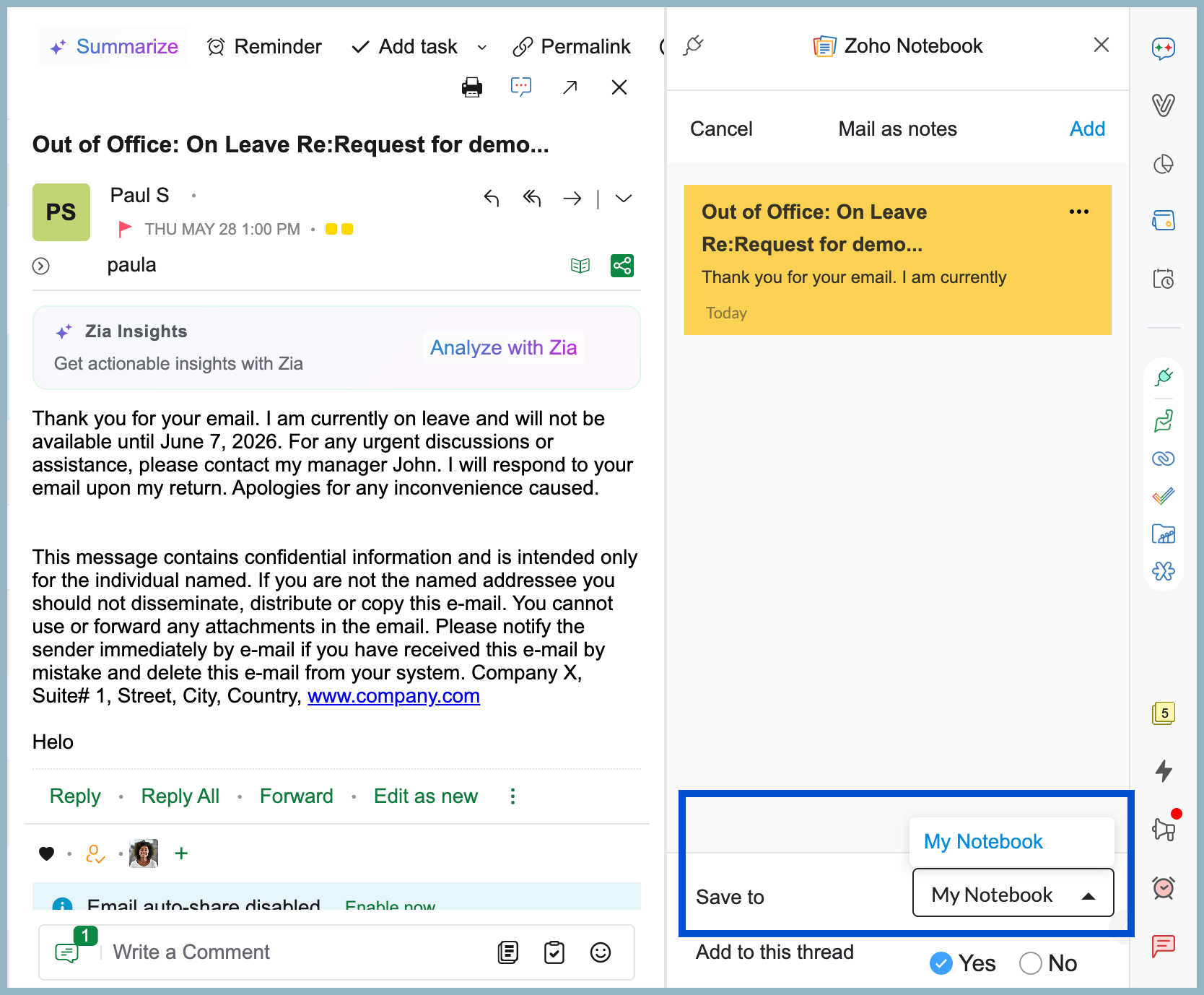
Task: Click the lightning bolt icon in the sidebar
Action: pyautogui.click(x=1164, y=770)
